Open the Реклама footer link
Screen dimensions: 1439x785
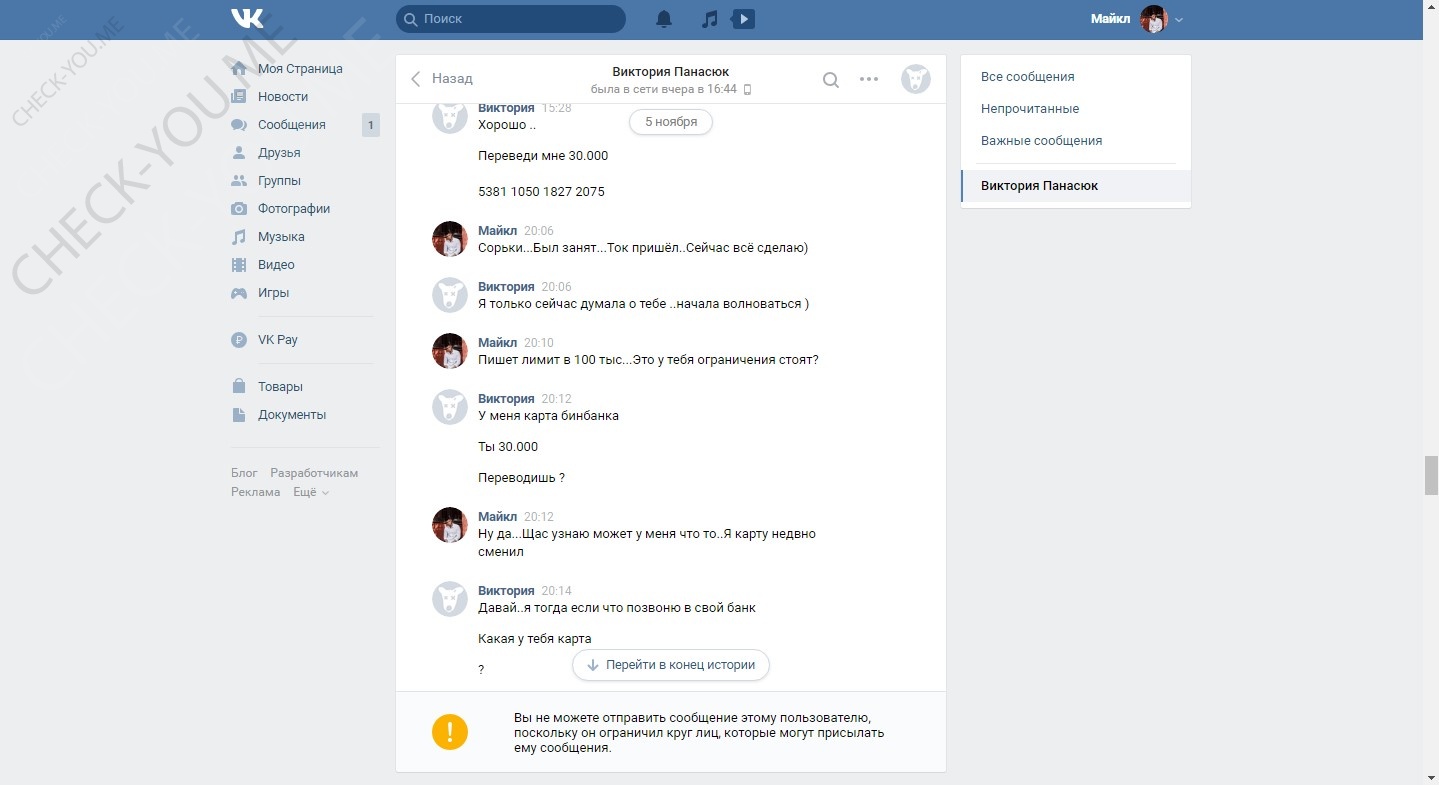click(256, 492)
